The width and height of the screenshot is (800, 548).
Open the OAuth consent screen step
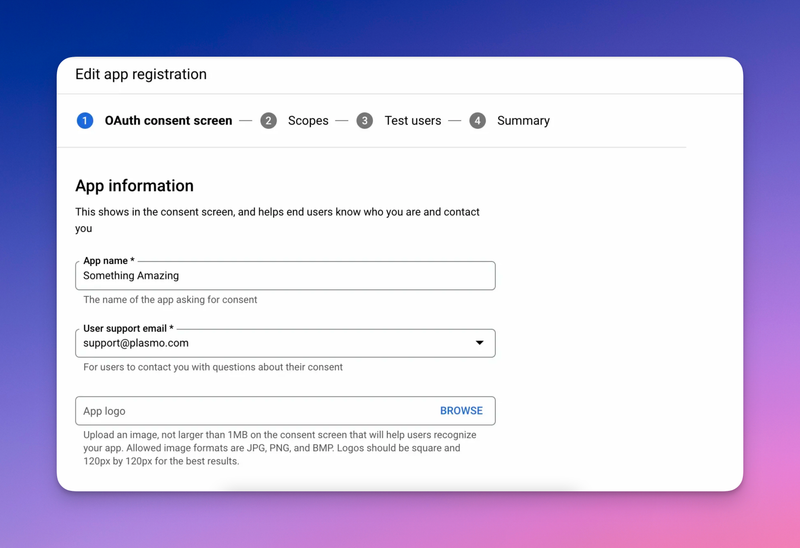pyautogui.click(x=168, y=120)
